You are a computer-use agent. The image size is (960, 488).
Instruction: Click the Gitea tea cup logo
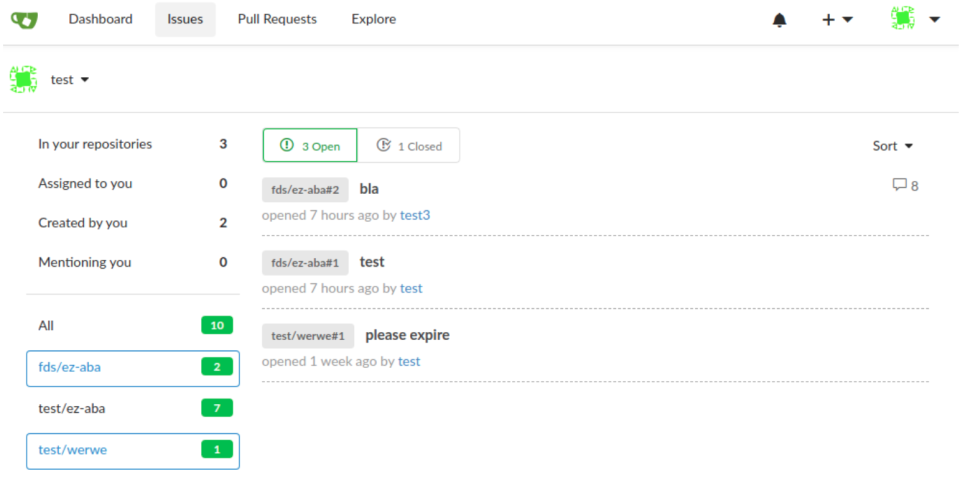coord(24,19)
